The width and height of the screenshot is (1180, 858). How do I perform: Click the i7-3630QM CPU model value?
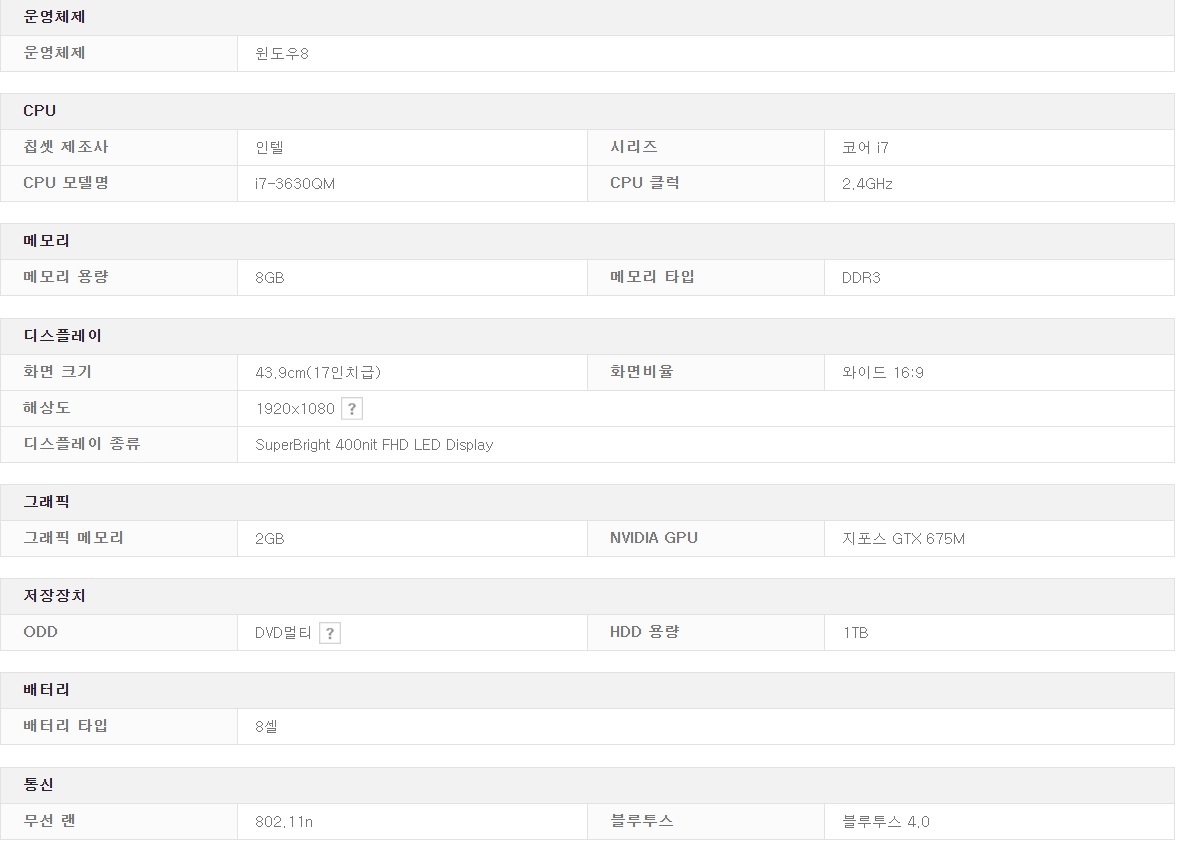click(295, 184)
